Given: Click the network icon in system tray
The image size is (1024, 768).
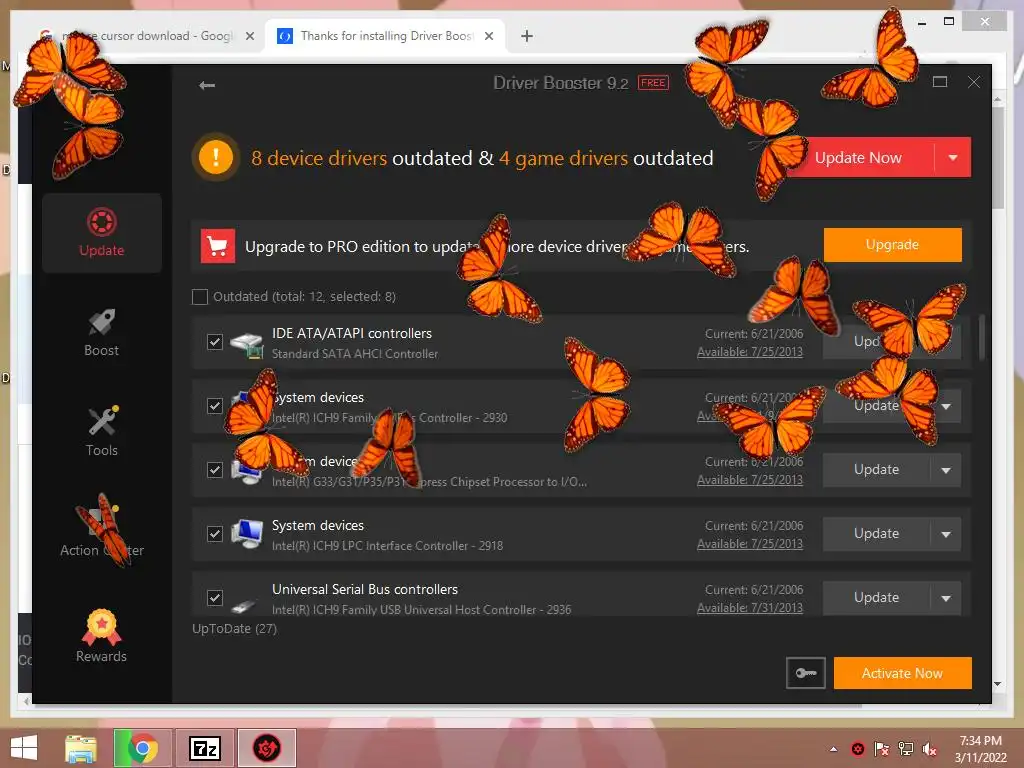Looking at the screenshot, I should tap(906, 749).
